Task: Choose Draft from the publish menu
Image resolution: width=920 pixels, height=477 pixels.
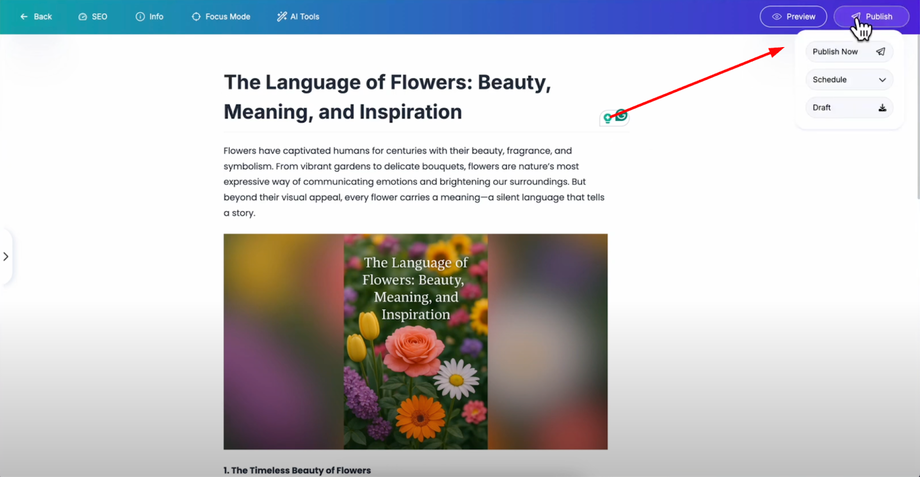Action: click(x=823, y=108)
